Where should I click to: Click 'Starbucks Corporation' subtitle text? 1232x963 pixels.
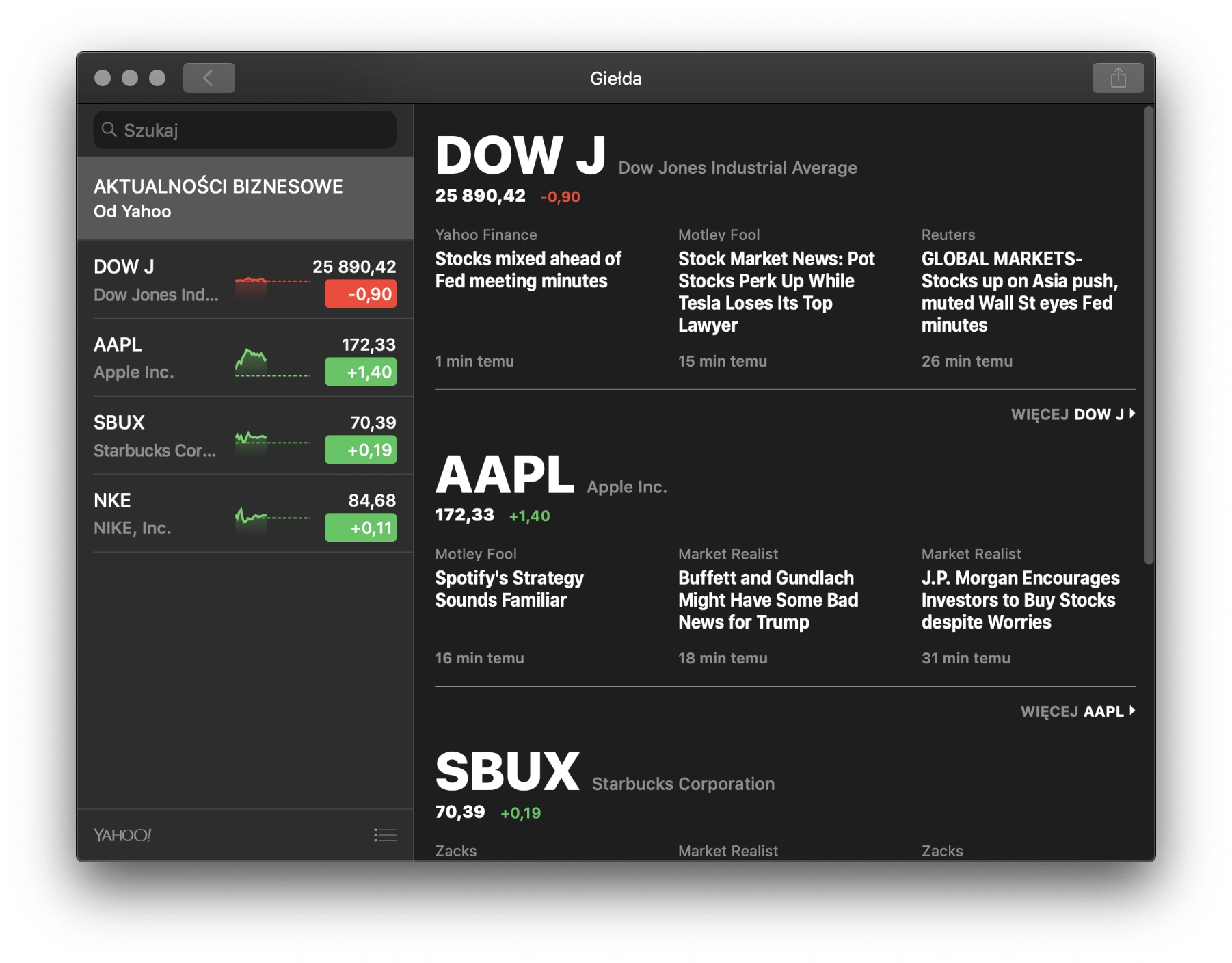click(683, 784)
